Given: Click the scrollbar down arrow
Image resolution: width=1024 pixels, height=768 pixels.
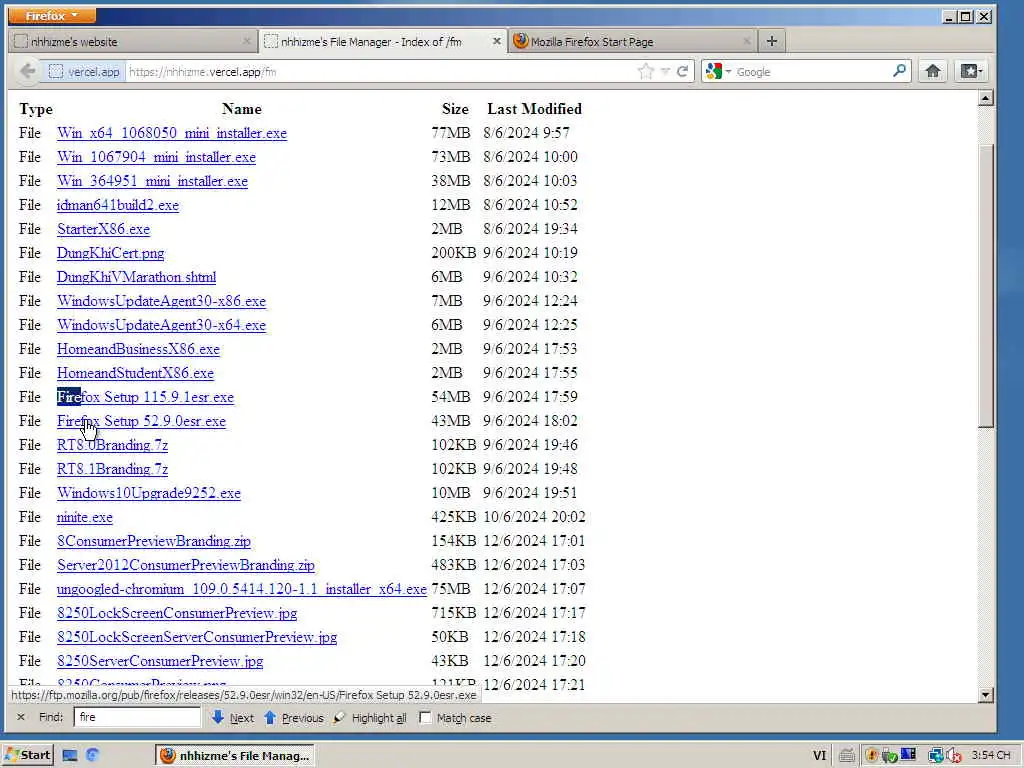Looking at the screenshot, I should 985,695.
